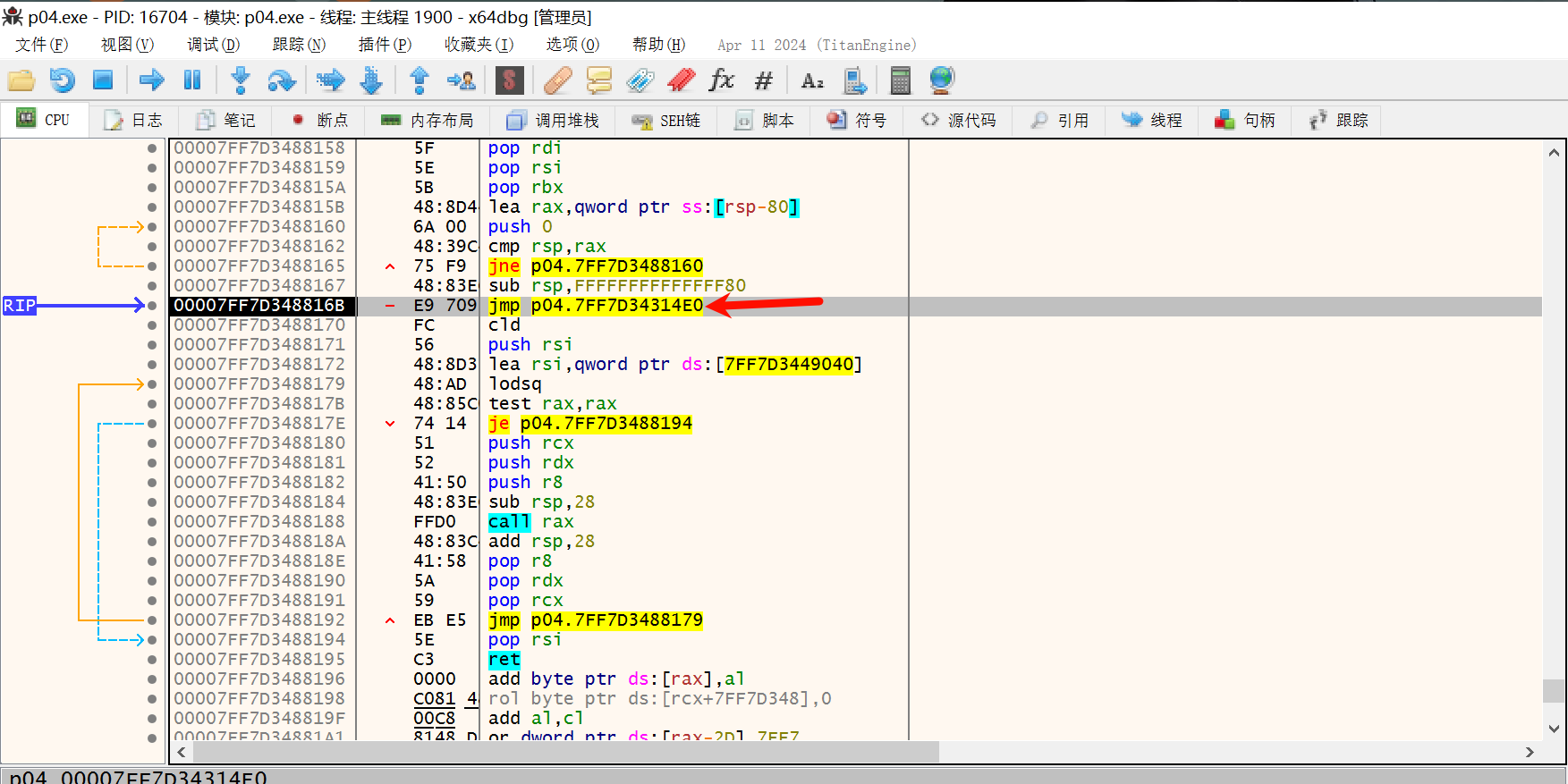The height and width of the screenshot is (784, 1568).
Task: Switch to the 脚本 tab
Action: coord(765,120)
